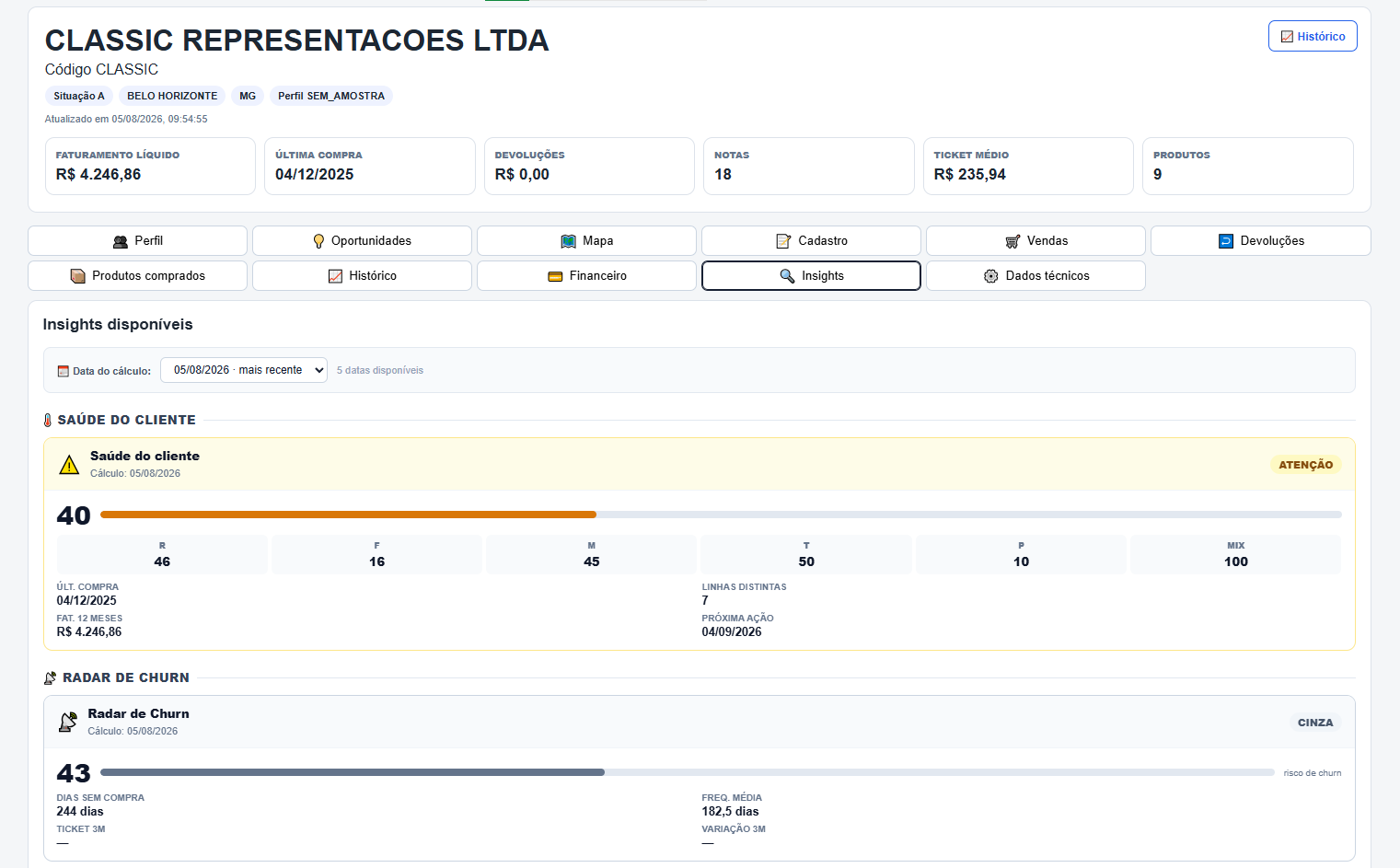The height and width of the screenshot is (868, 1400).
Task: Click the blue return icon on the Devoluções tab
Action: click(x=1226, y=241)
